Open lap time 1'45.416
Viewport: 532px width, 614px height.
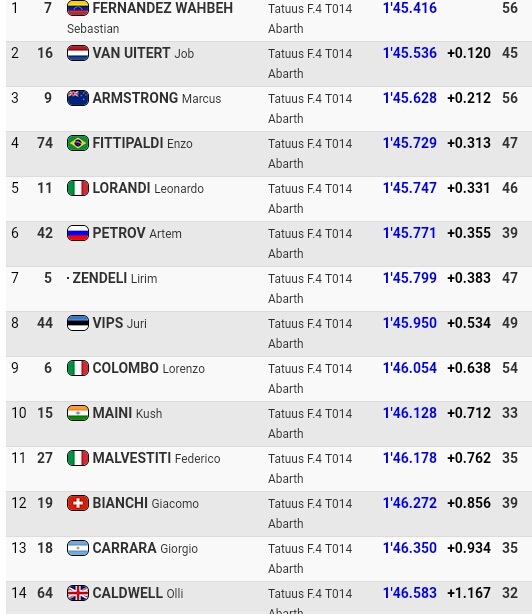(409, 8)
